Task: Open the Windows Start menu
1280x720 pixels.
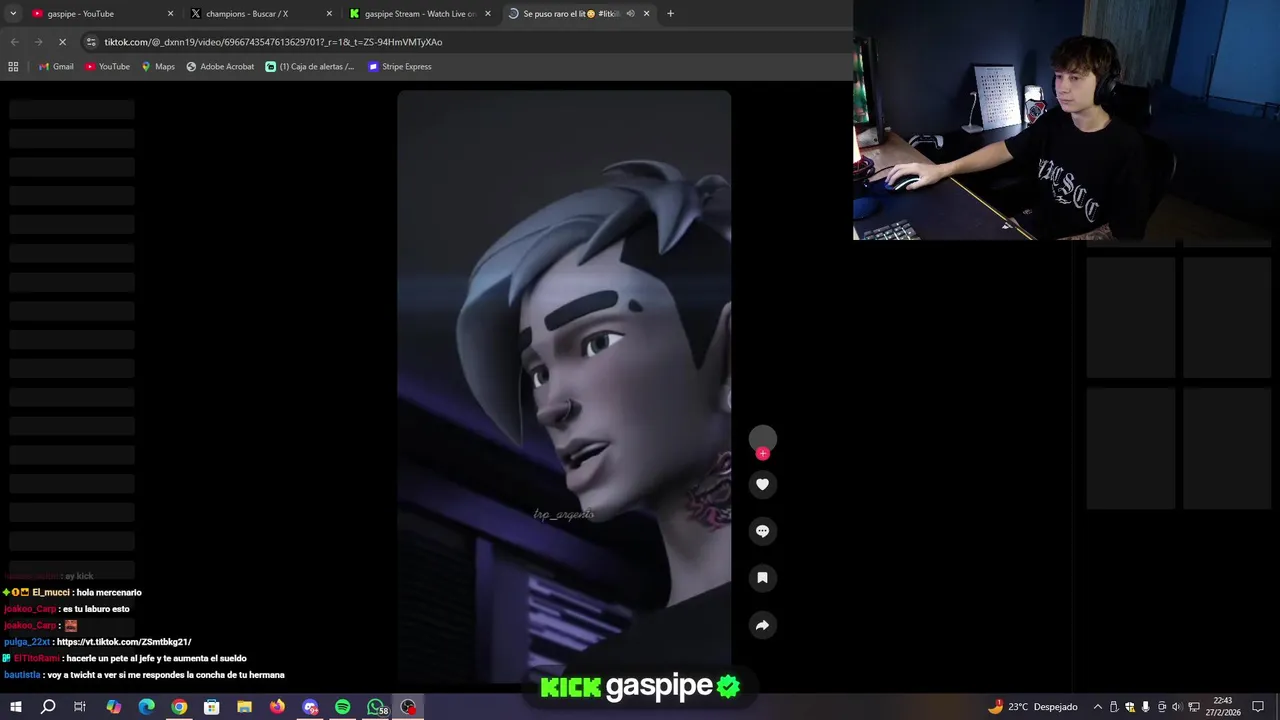Action: [x=15, y=707]
